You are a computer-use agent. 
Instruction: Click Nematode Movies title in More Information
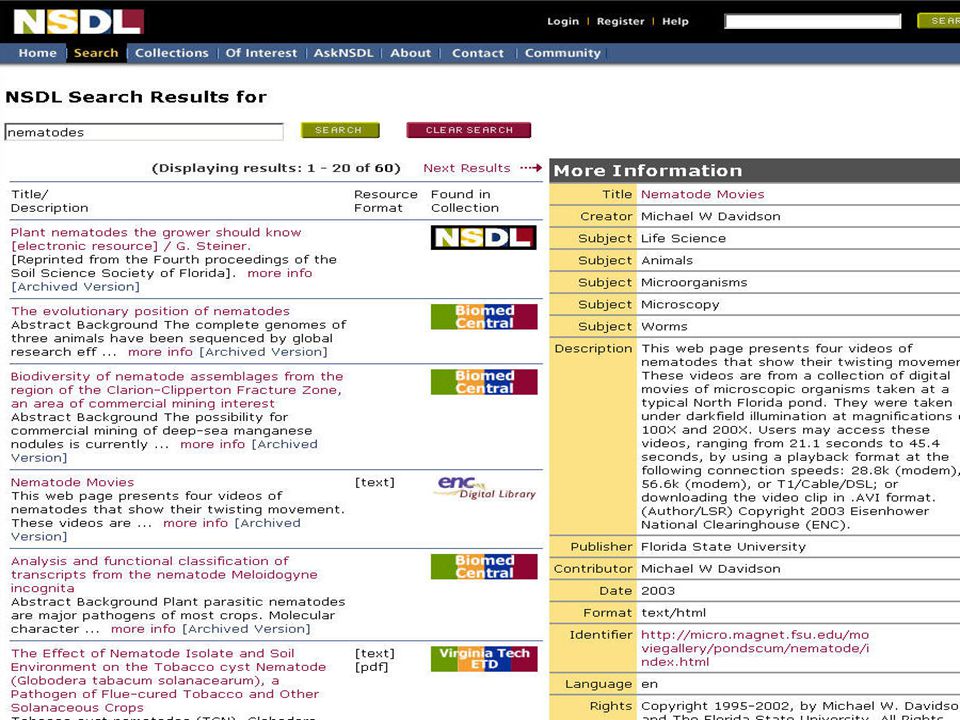pyautogui.click(x=703, y=195)
